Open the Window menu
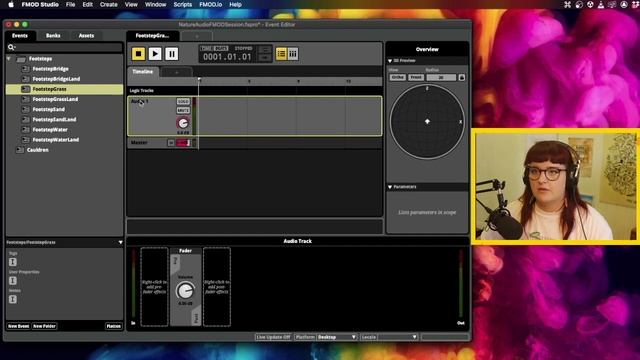Image resolution: width=640 pixels, height=360 pixels. point(156,4)
